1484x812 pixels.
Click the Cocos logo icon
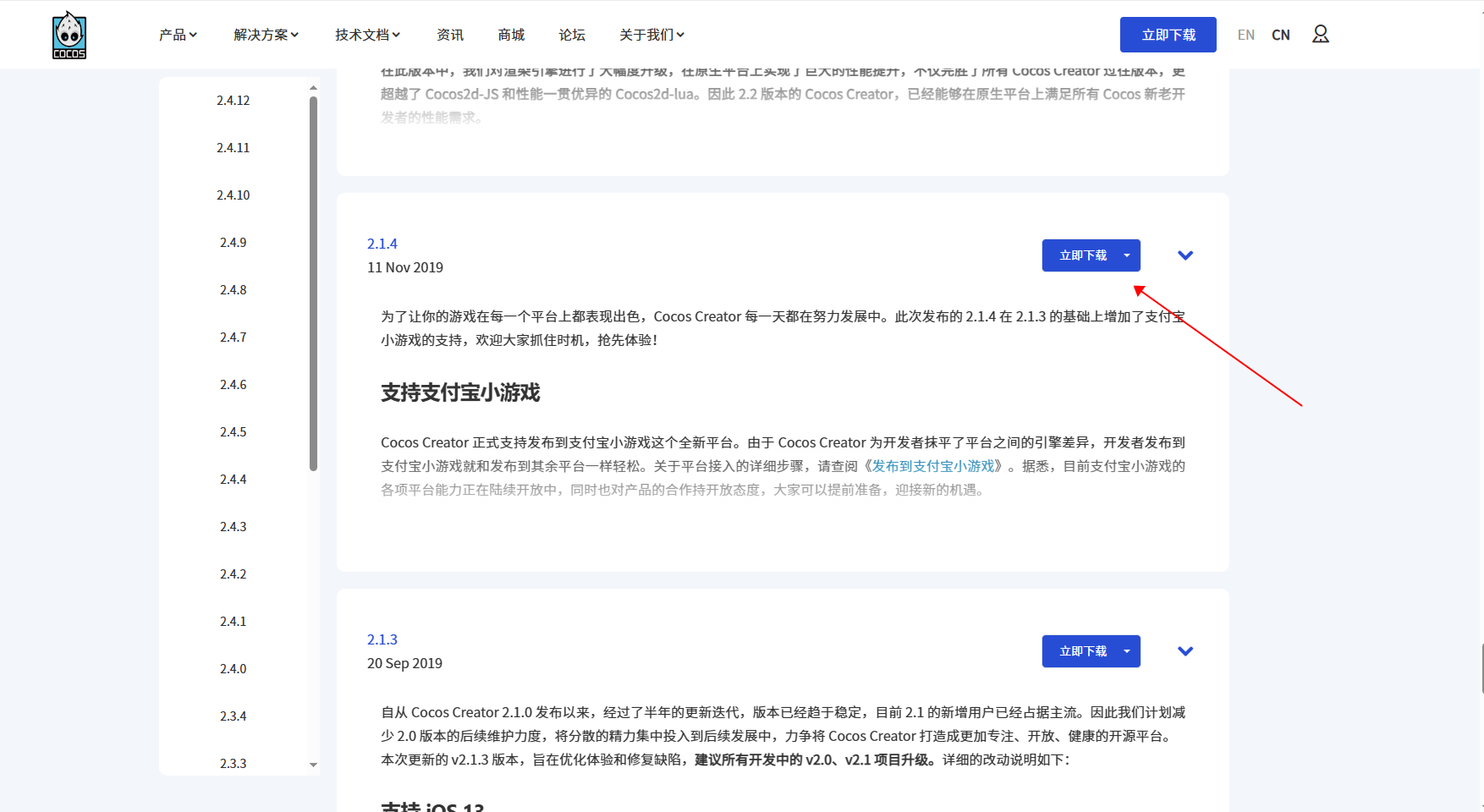click(x=69, y=35)
